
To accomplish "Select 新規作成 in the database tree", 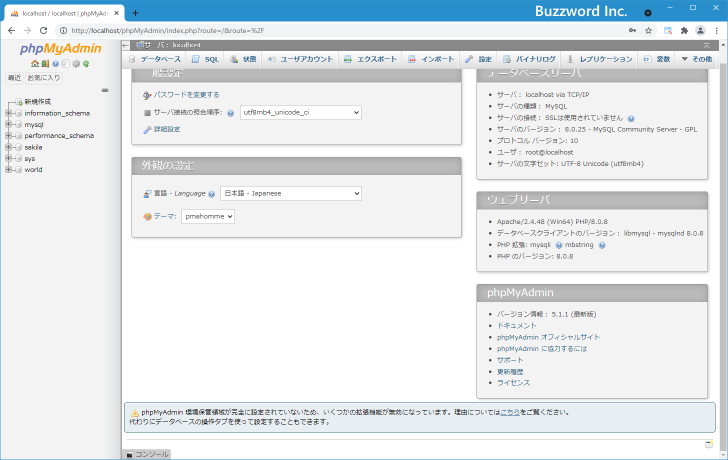I will [x=38, y=102].
